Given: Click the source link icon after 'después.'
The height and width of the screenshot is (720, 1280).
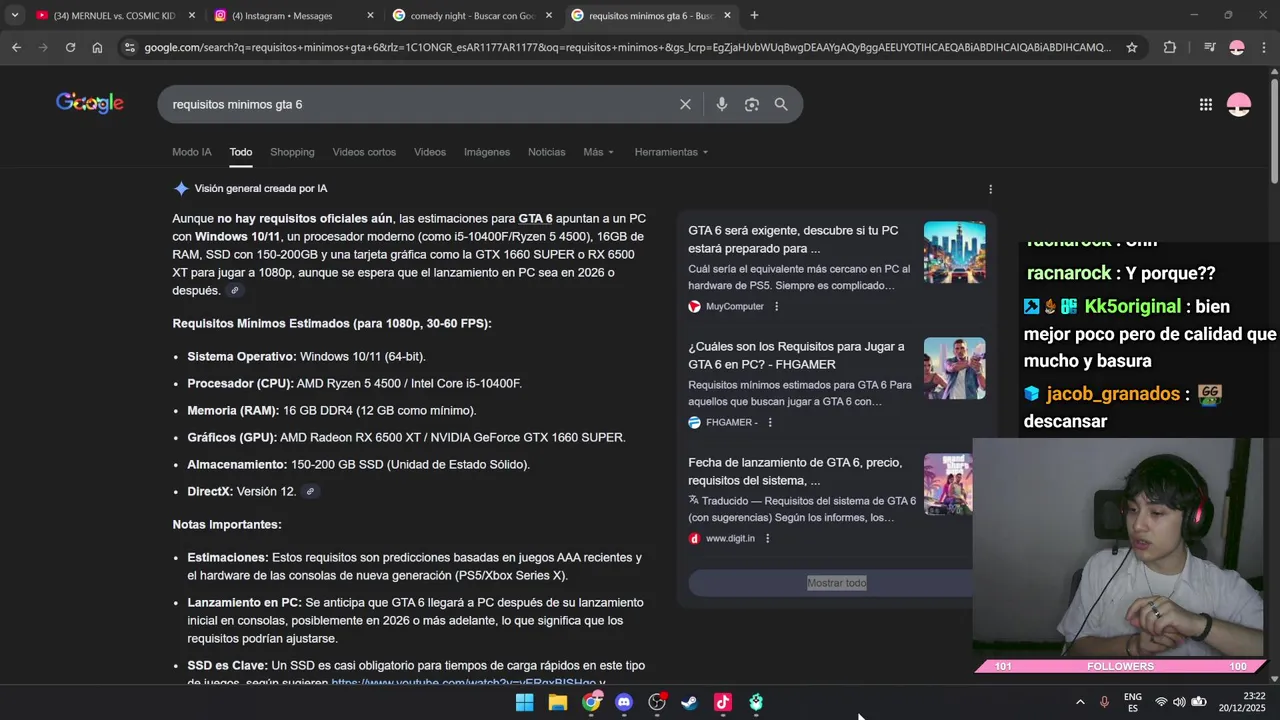Looking at the screenshot, I should [235, 291].
